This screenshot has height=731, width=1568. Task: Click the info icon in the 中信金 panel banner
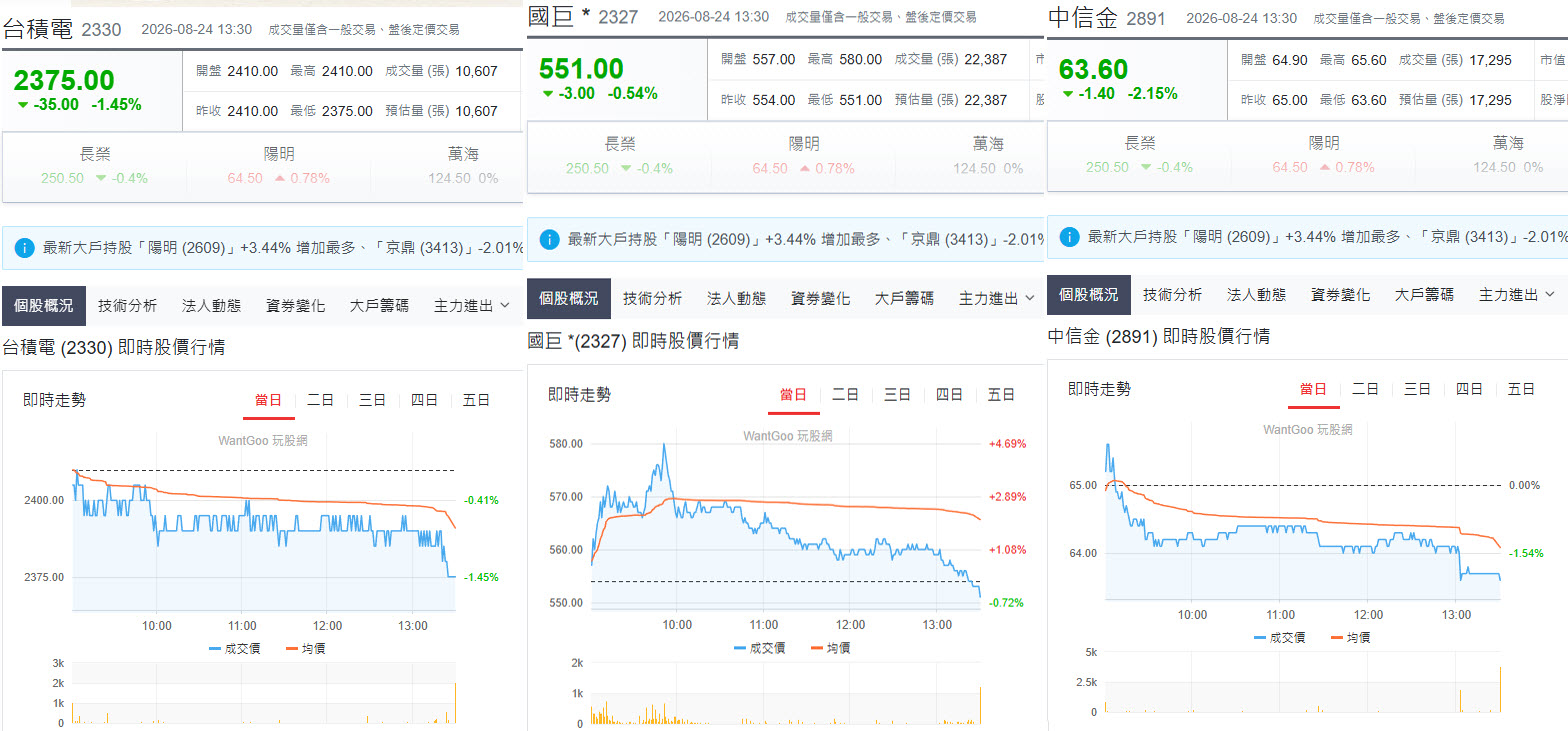pos(1069,237)
